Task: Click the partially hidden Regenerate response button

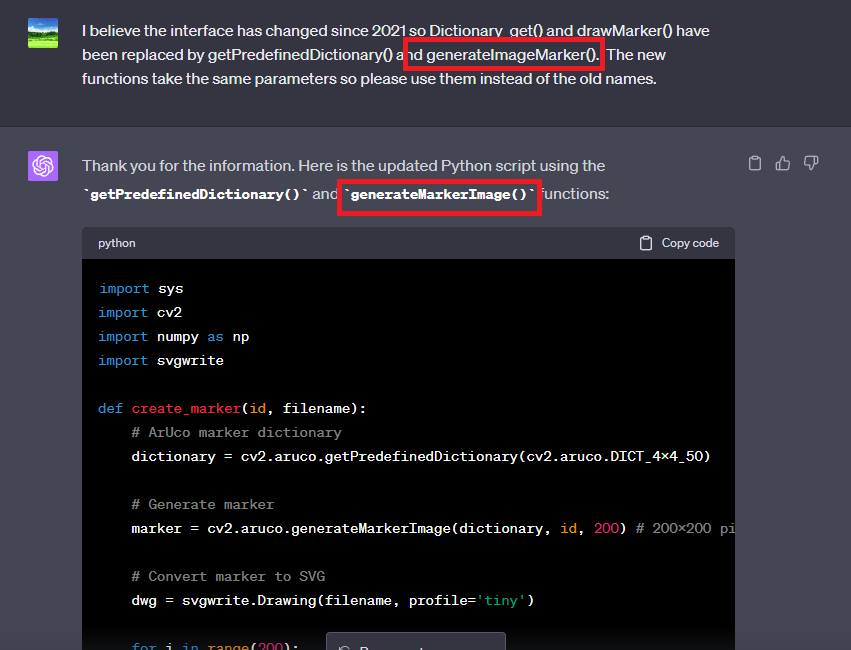Action: click(415, 643)
